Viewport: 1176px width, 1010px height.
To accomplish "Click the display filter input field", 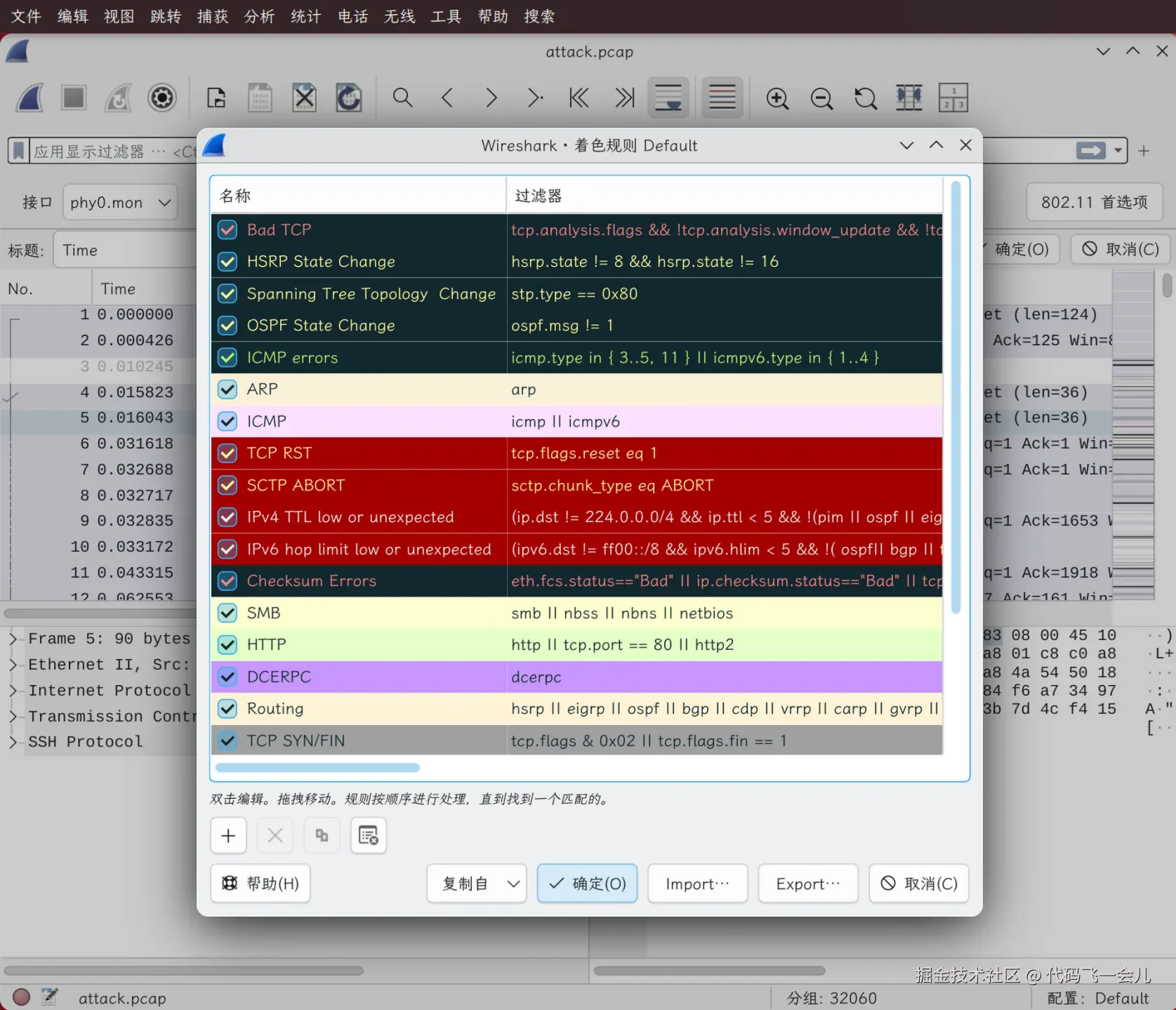I will click(x=112, y=151).
